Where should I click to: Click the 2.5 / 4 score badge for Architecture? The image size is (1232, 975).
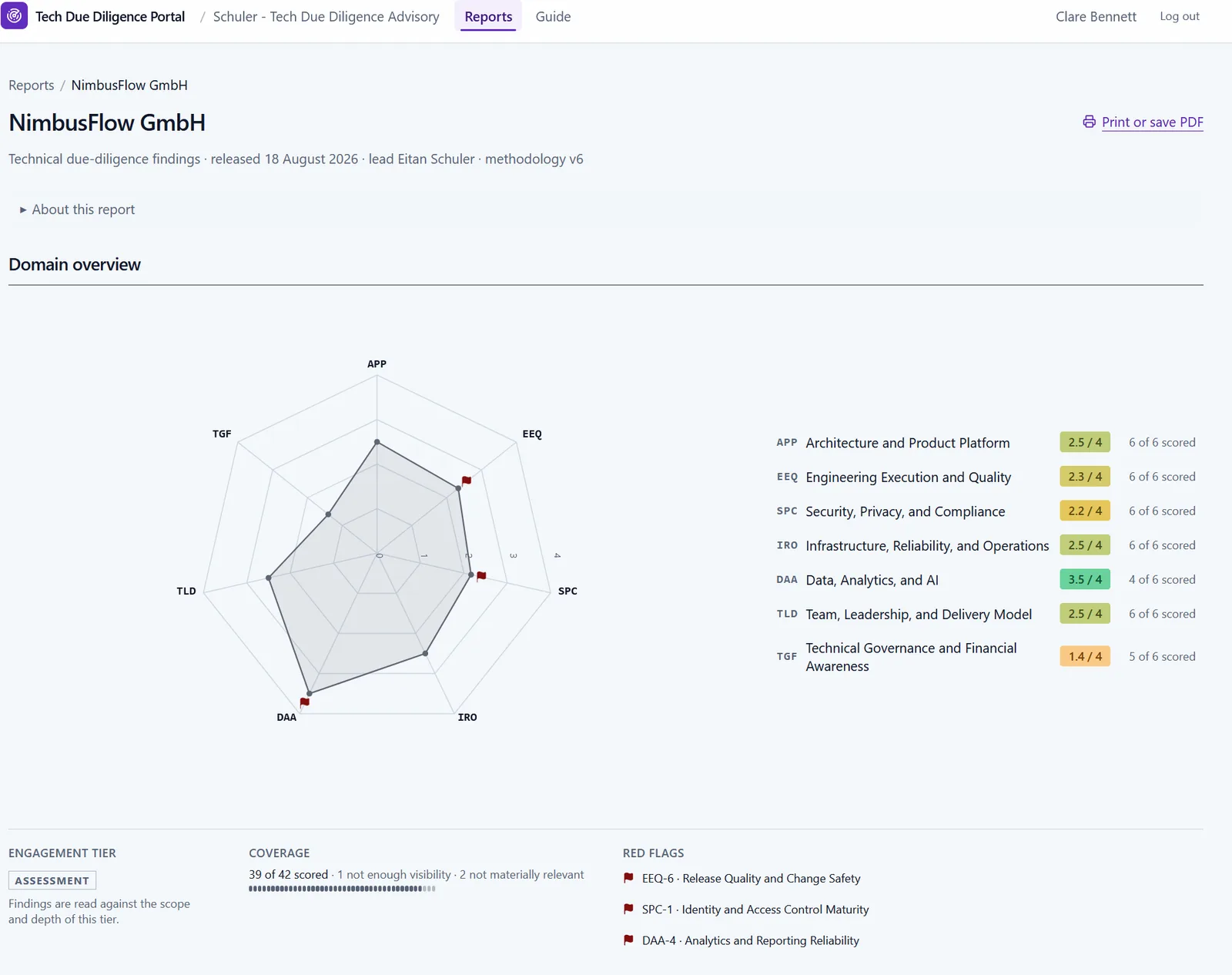pos(1085,442)
